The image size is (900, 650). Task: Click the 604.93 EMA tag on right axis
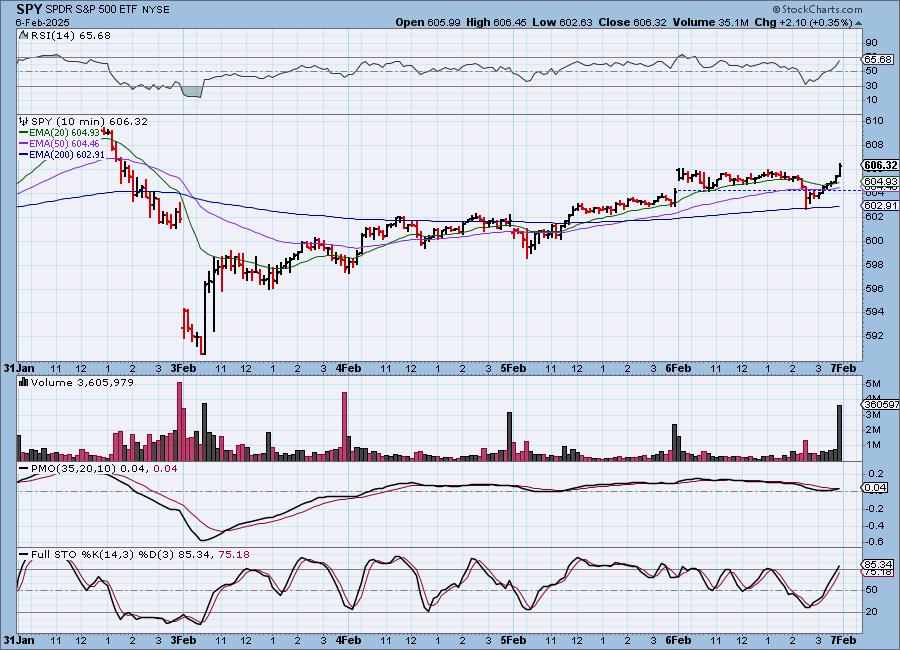[x=880, y=181]
